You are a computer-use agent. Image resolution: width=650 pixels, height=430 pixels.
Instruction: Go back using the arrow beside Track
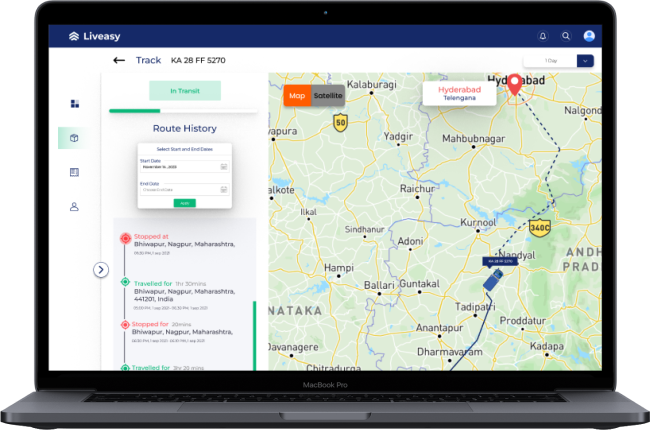pyautogui.click(x=119, y=60)
